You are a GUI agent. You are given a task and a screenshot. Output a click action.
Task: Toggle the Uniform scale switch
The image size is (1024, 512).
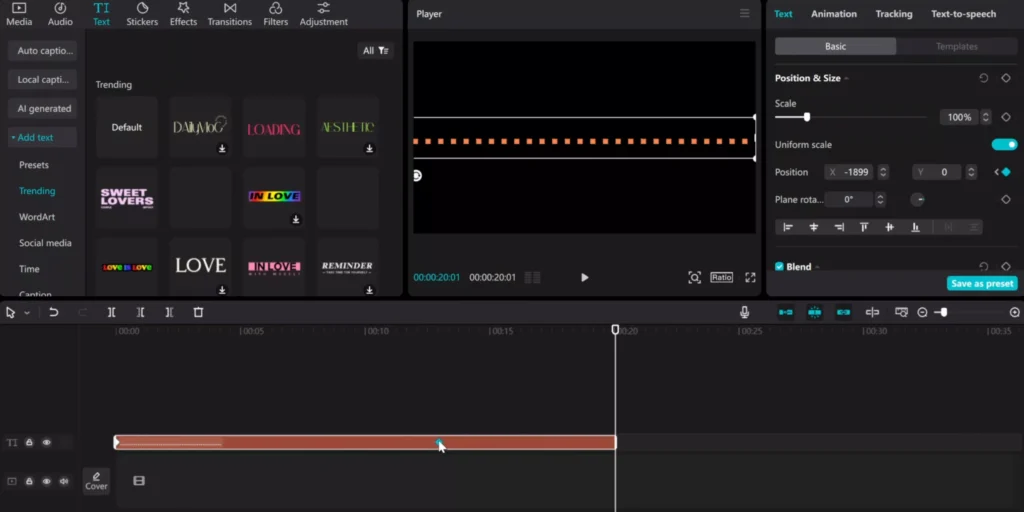(1004, 145)
